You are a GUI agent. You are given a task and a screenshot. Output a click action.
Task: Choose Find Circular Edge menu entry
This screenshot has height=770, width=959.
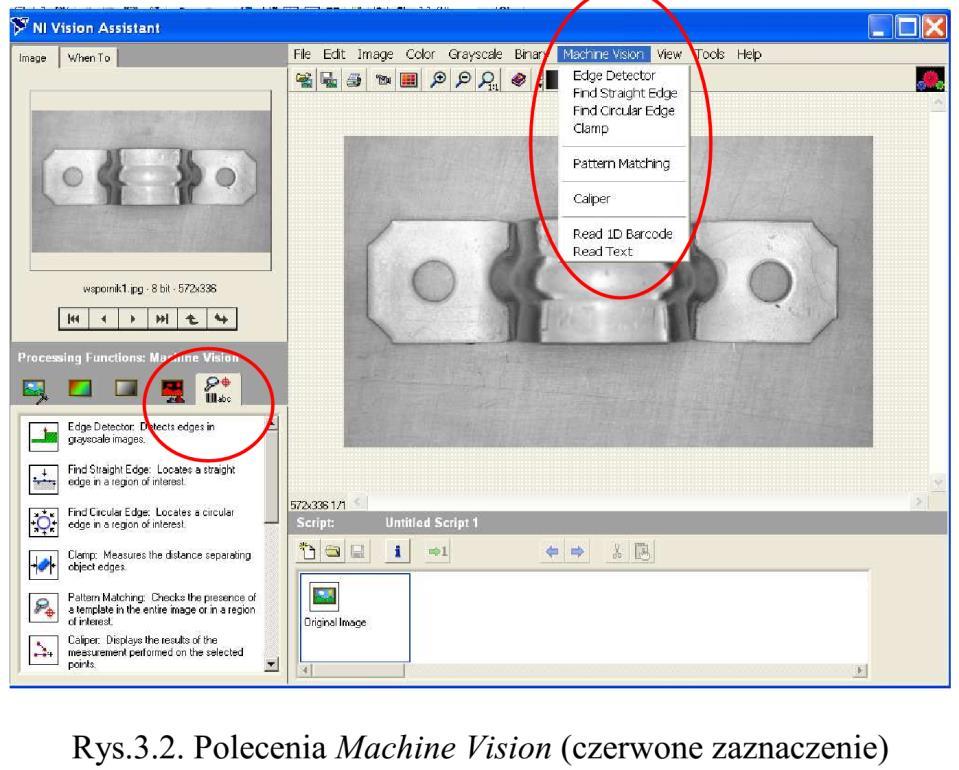coord(623,111)
